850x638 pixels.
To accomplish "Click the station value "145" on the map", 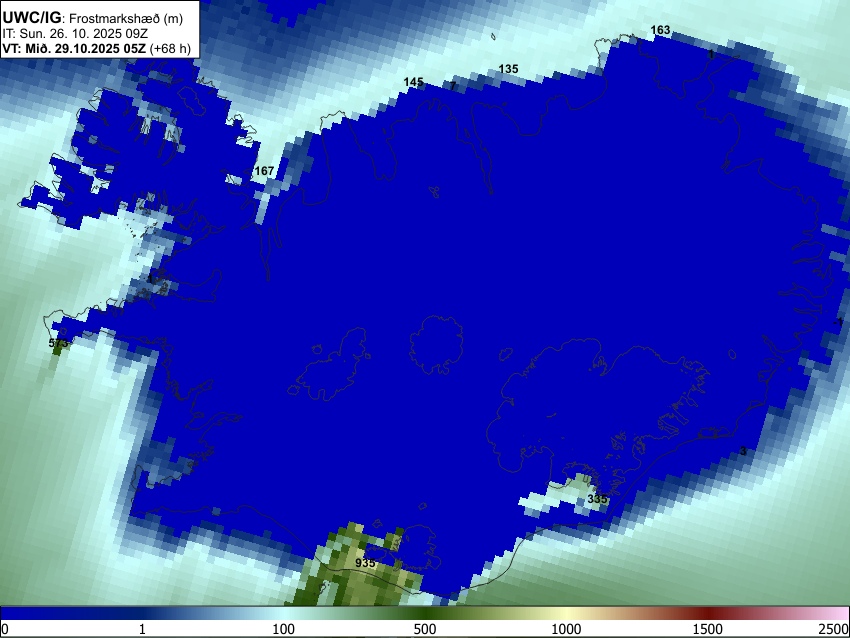I will (413, 82).
